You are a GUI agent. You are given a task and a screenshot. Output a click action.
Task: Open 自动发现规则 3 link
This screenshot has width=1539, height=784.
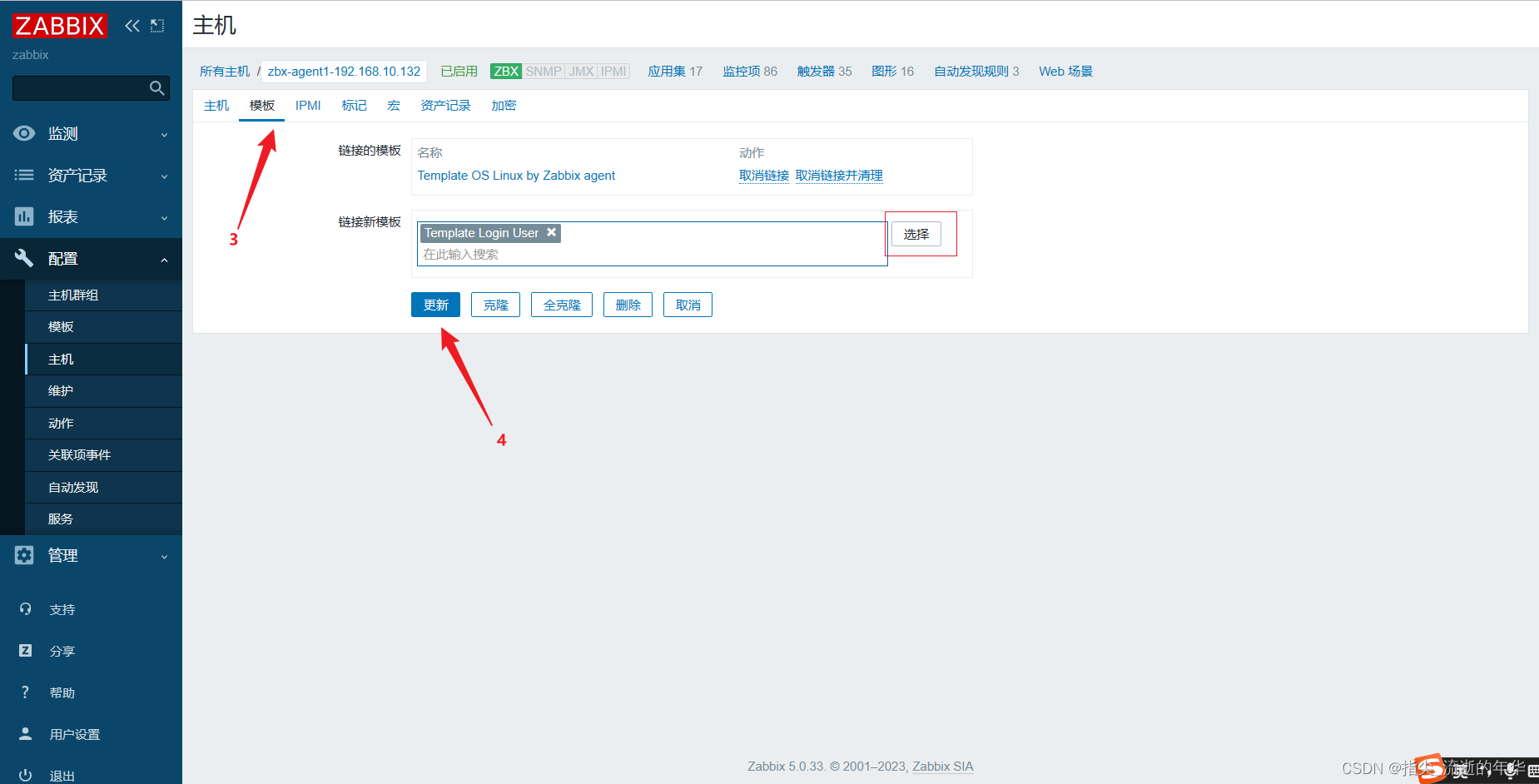976,72
